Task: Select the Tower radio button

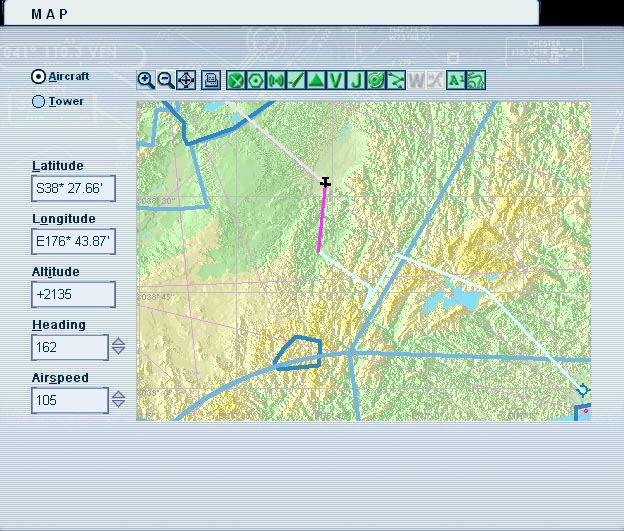Action: click(39, 101)
